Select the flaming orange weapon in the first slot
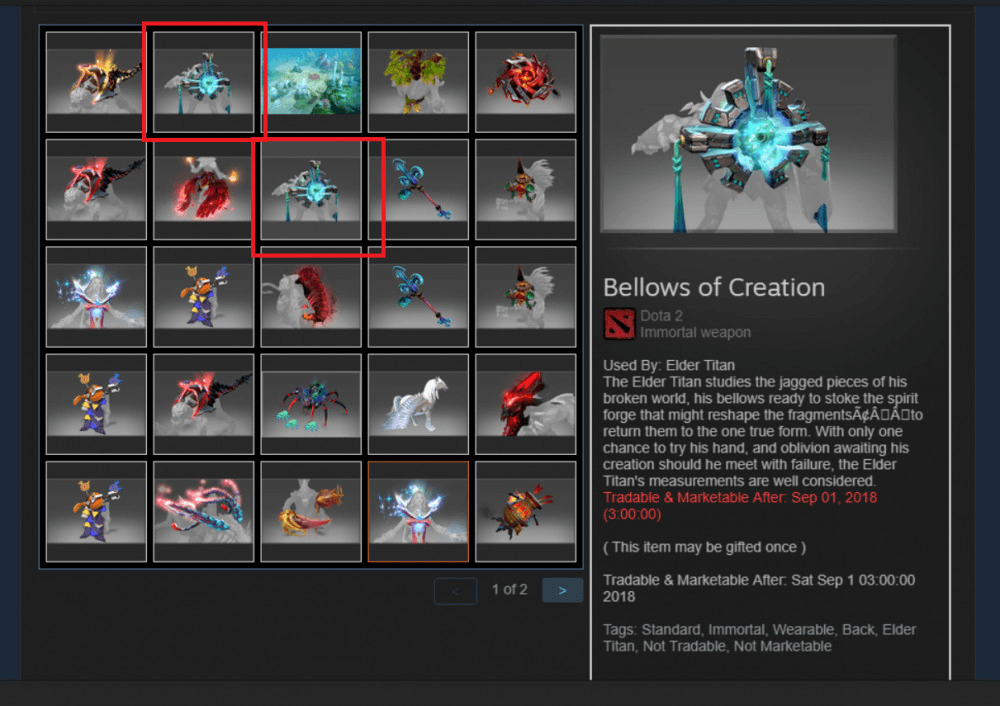 (x=96, y=82)
